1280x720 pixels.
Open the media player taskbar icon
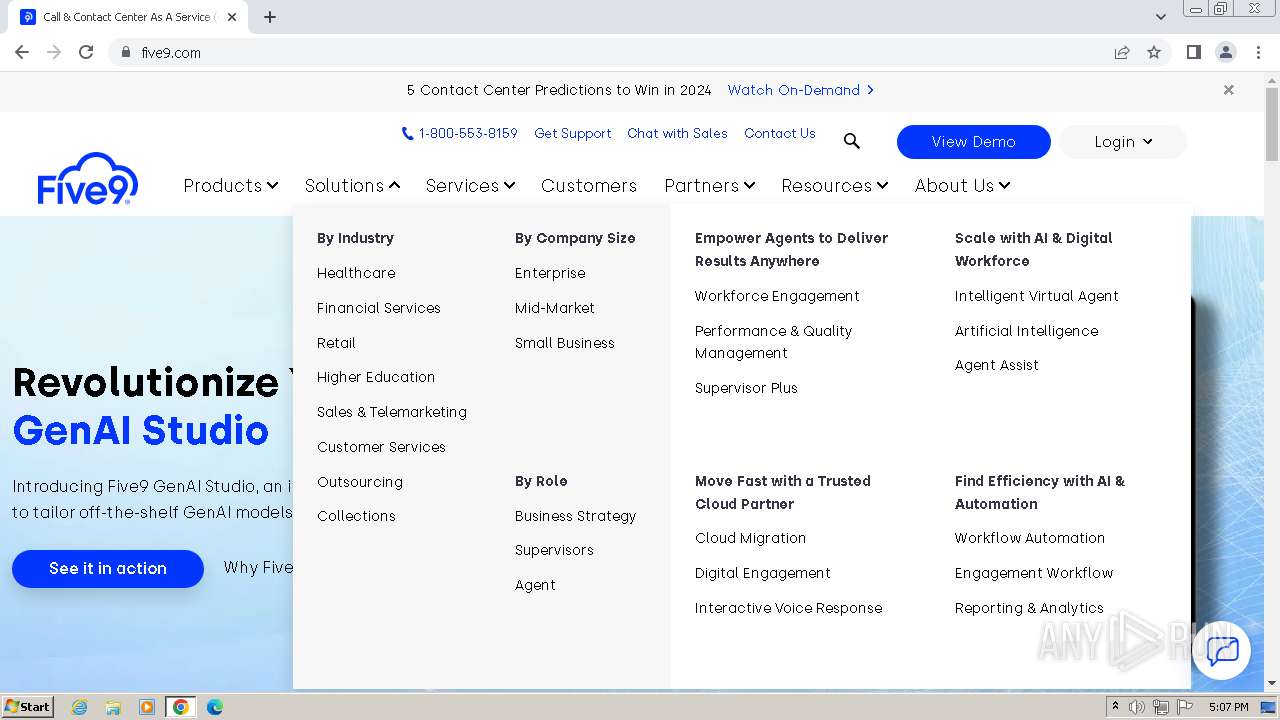point(147,707)
